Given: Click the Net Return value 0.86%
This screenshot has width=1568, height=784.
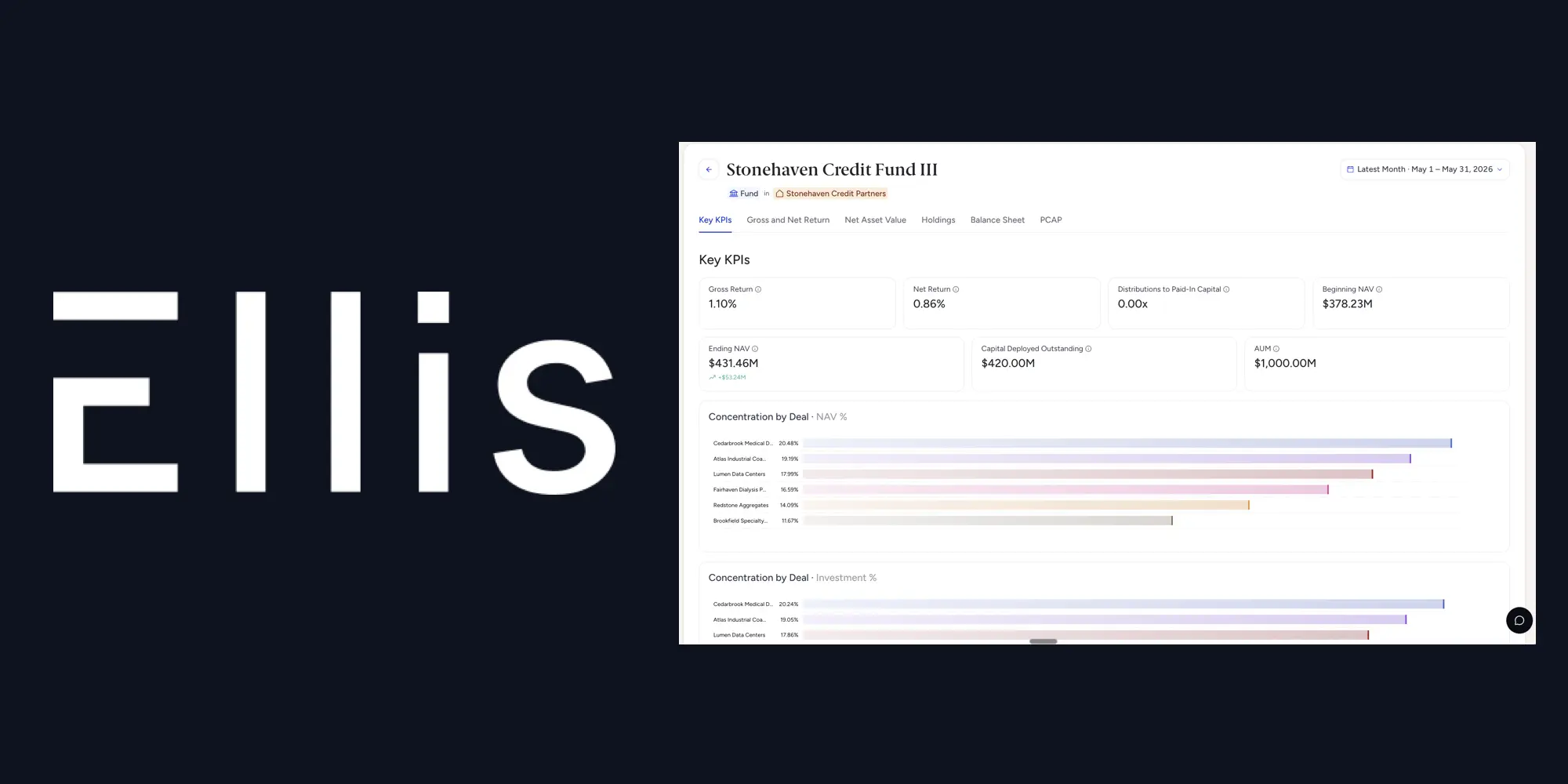Looking at the screenshot, I should [929, 304].
